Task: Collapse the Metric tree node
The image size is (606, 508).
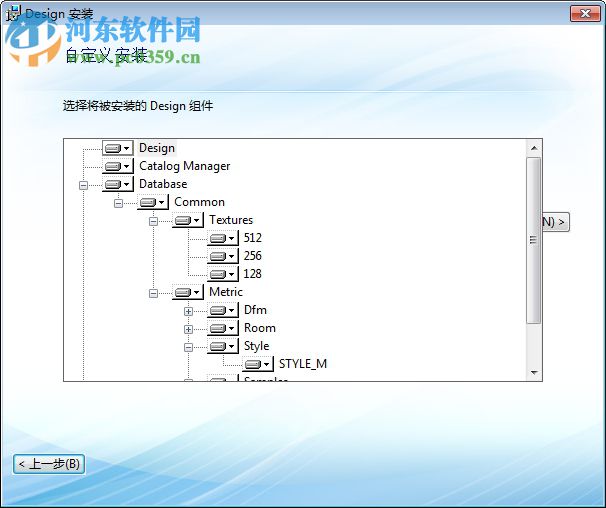Action: pos(153,293)
